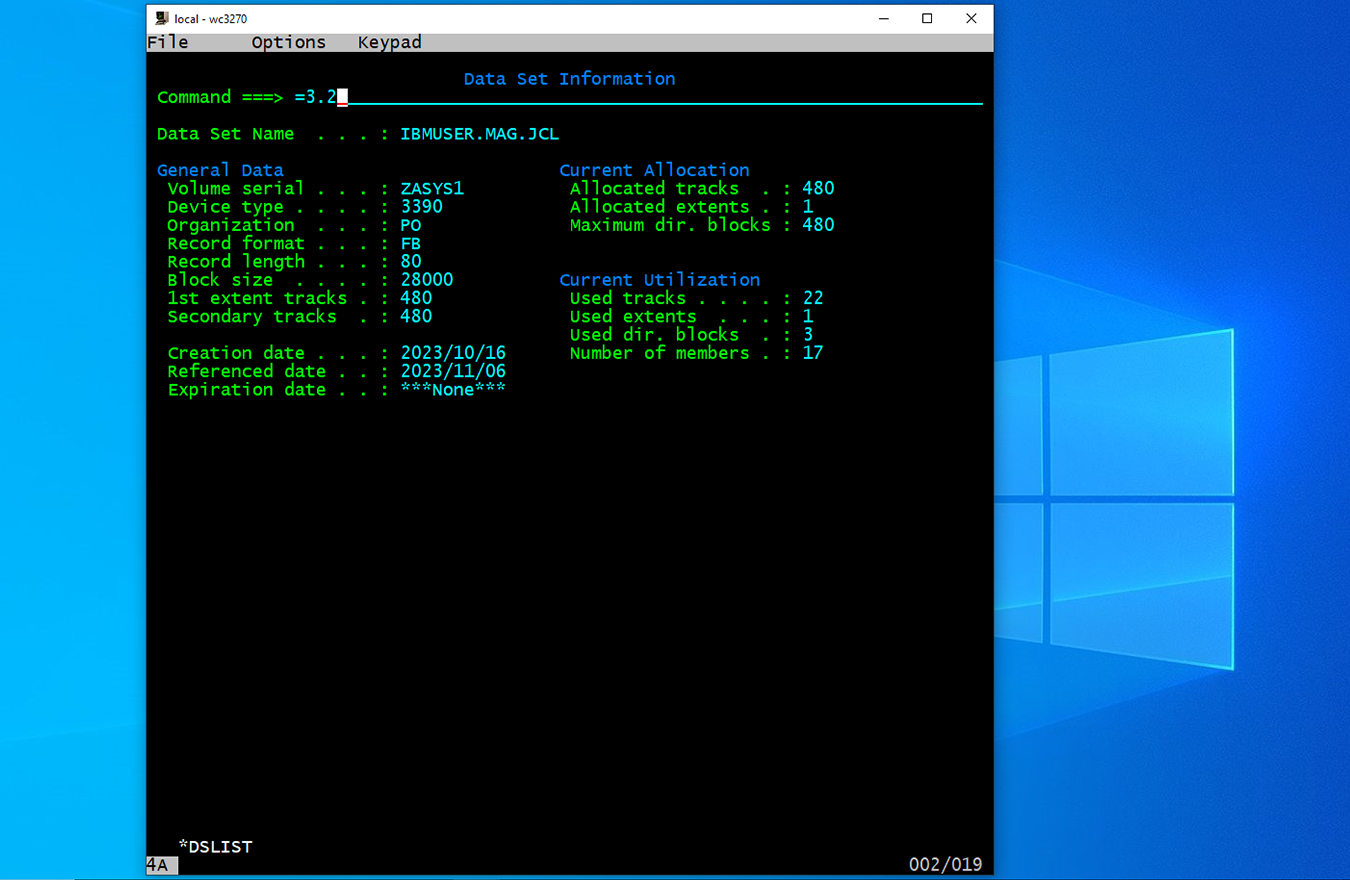Viewport: 1350px width, 880px height.
Task: Click the Current Utilization section heading
Action: (x=659, y=280)
